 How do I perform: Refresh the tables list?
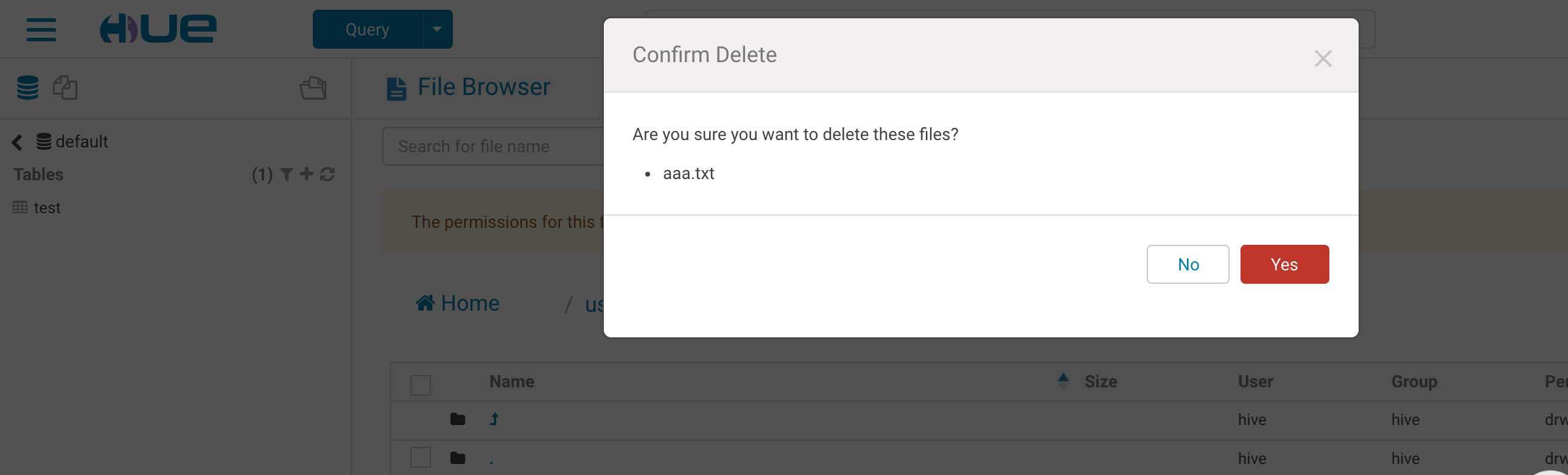[x=327, y=175]
